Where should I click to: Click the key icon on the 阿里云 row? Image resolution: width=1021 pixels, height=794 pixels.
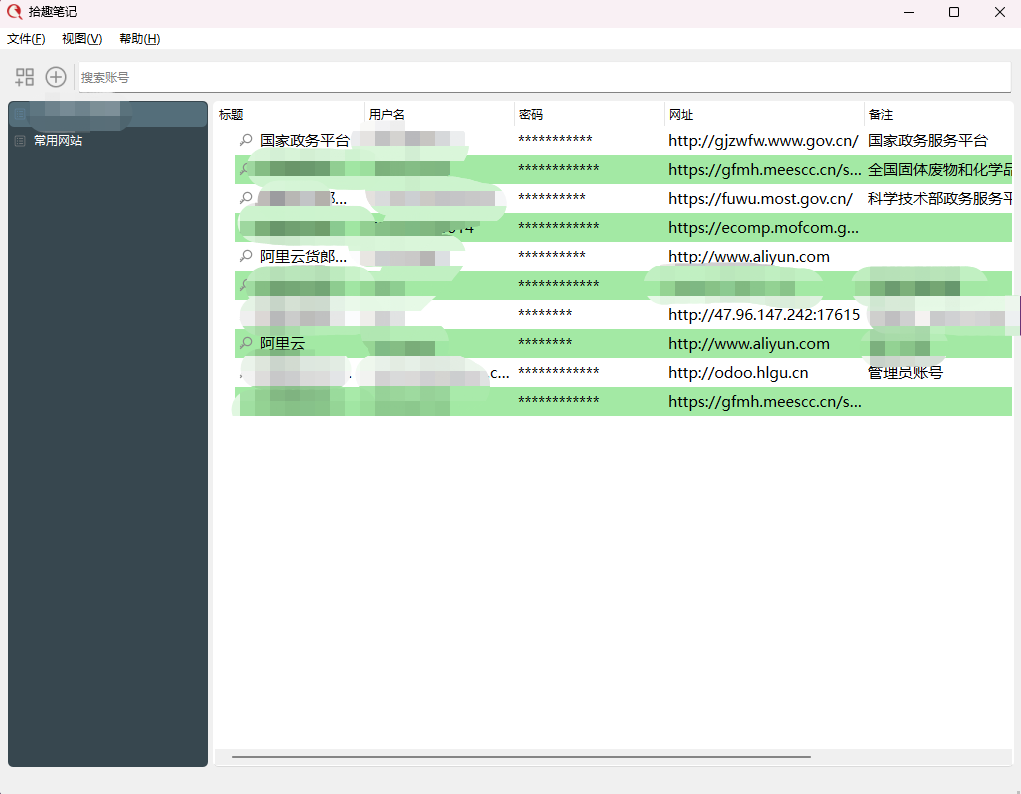click(x=245, y=343)
